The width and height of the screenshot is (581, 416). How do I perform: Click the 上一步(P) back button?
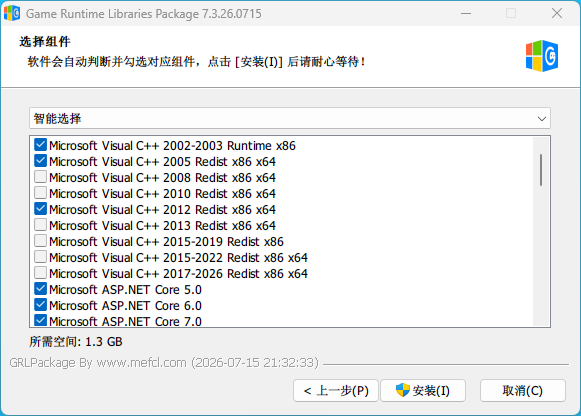pyautogui.click(x=336, y=390)
